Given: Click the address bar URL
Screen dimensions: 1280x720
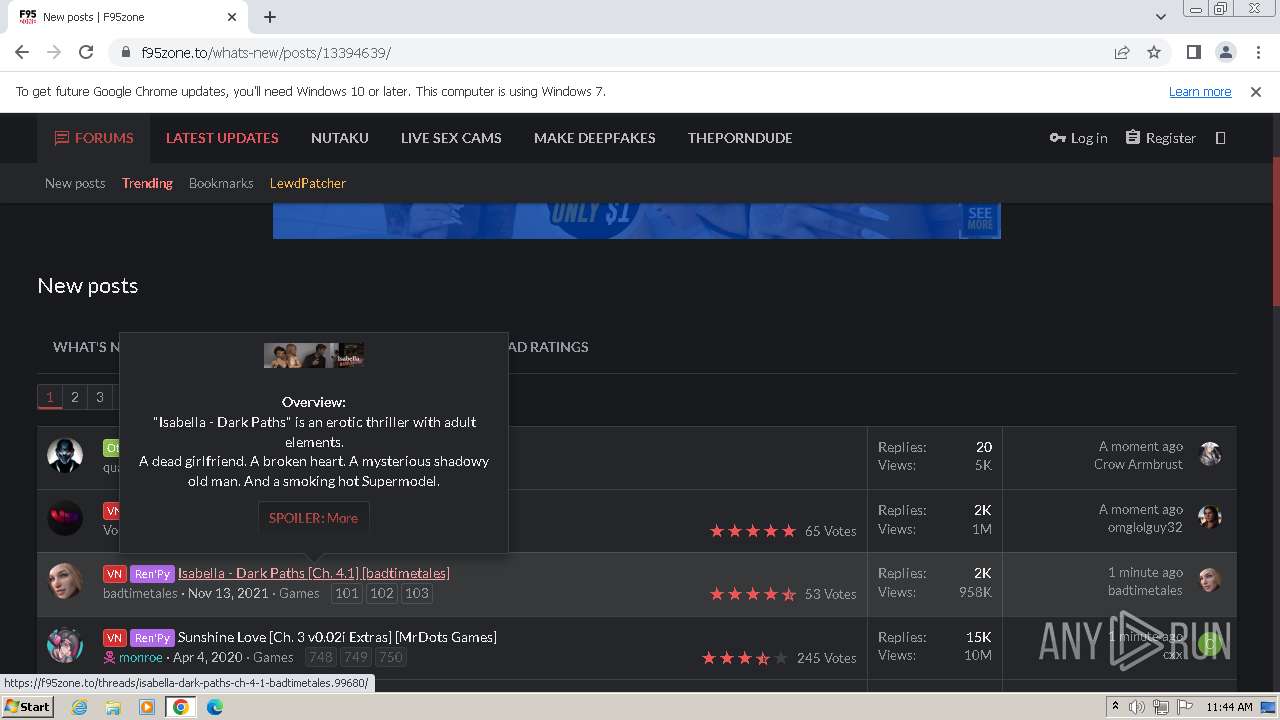Looking at the screenshot, I should [x=266, y=52].
